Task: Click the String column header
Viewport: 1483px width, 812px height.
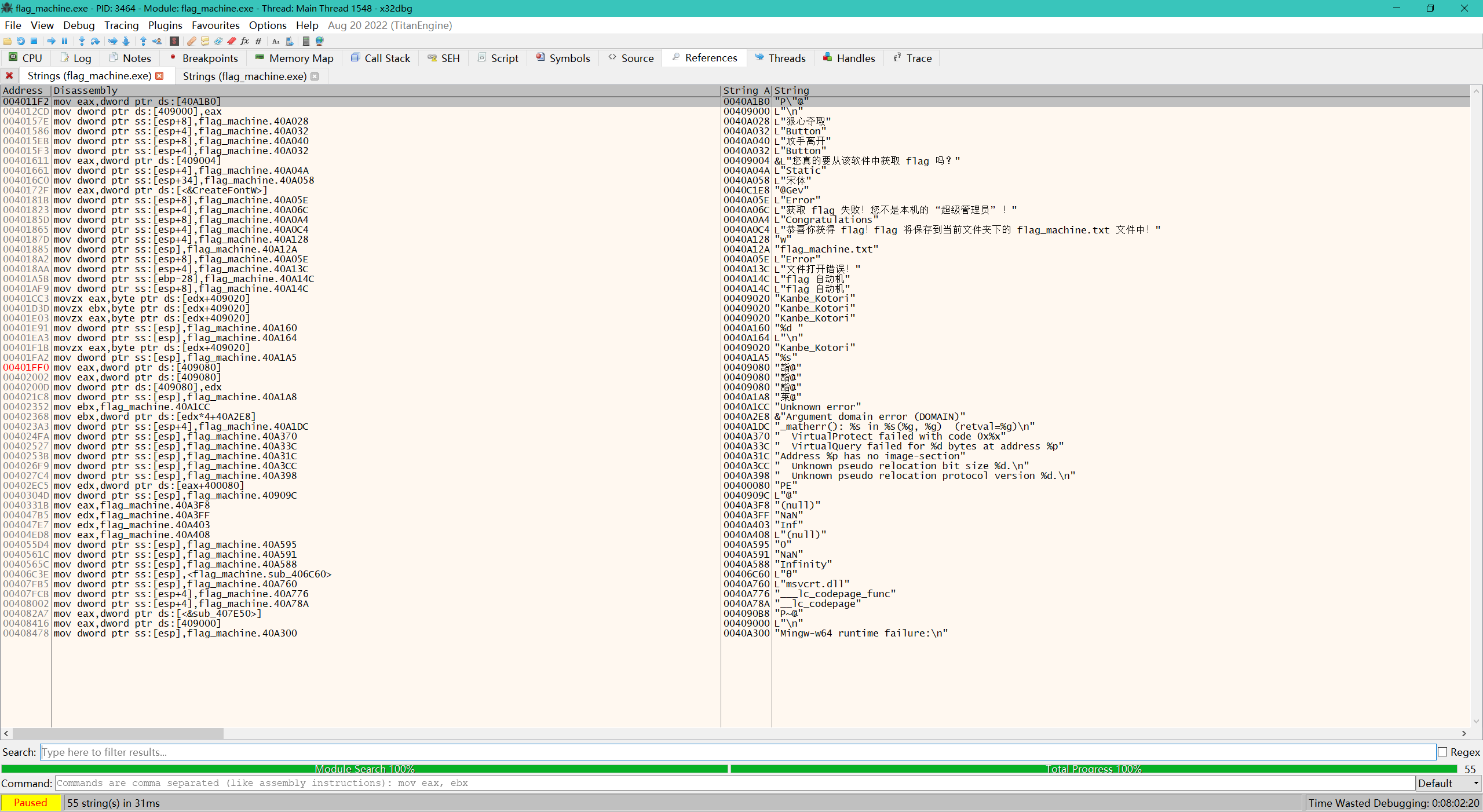Action: 1121,90
